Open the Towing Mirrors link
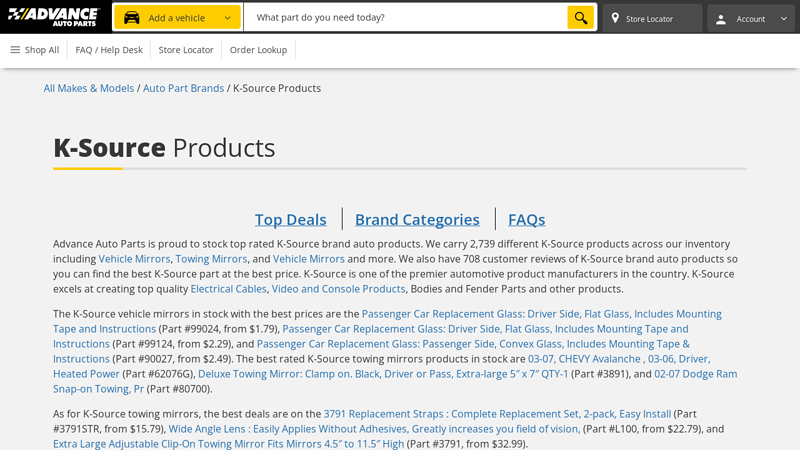800x450 pixels. click(x=211, y=259)
